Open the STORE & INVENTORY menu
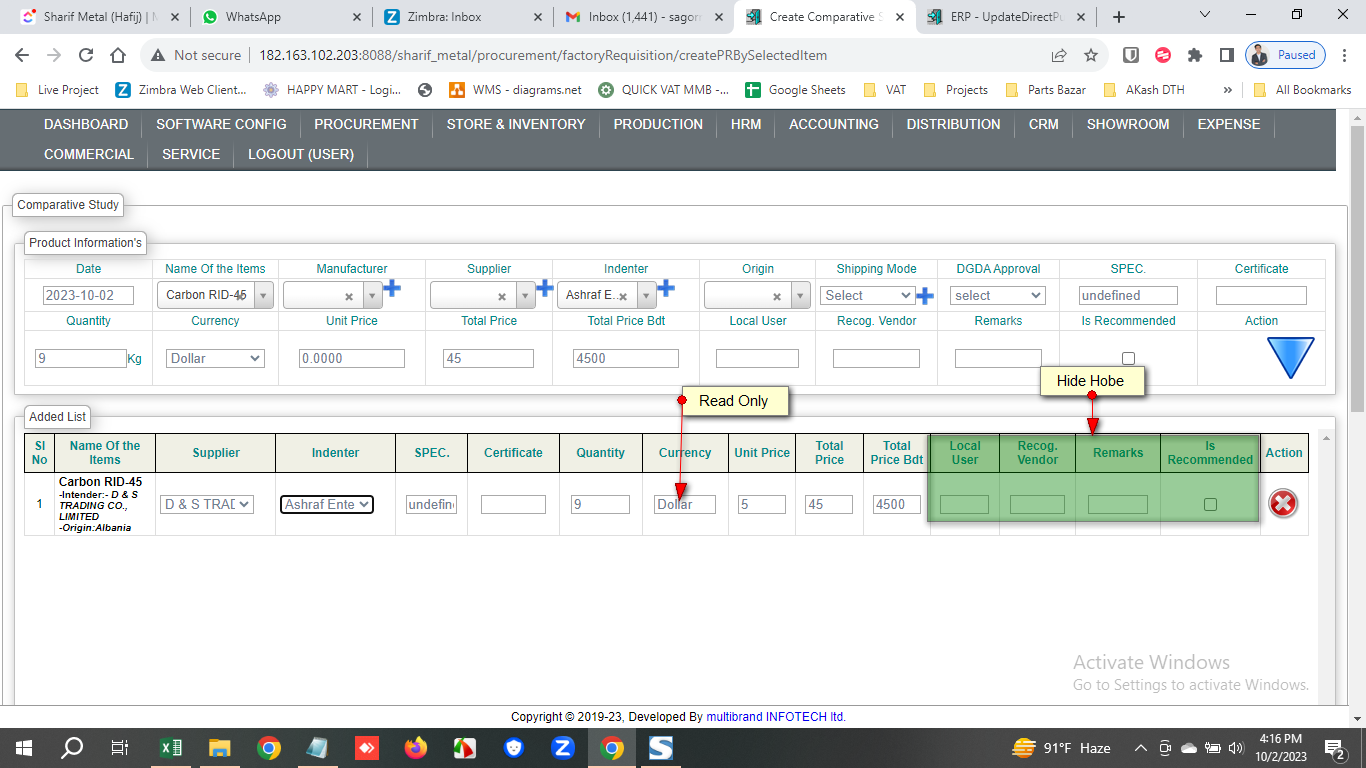This screenshot has width=1366, height=768. (516, 124)
